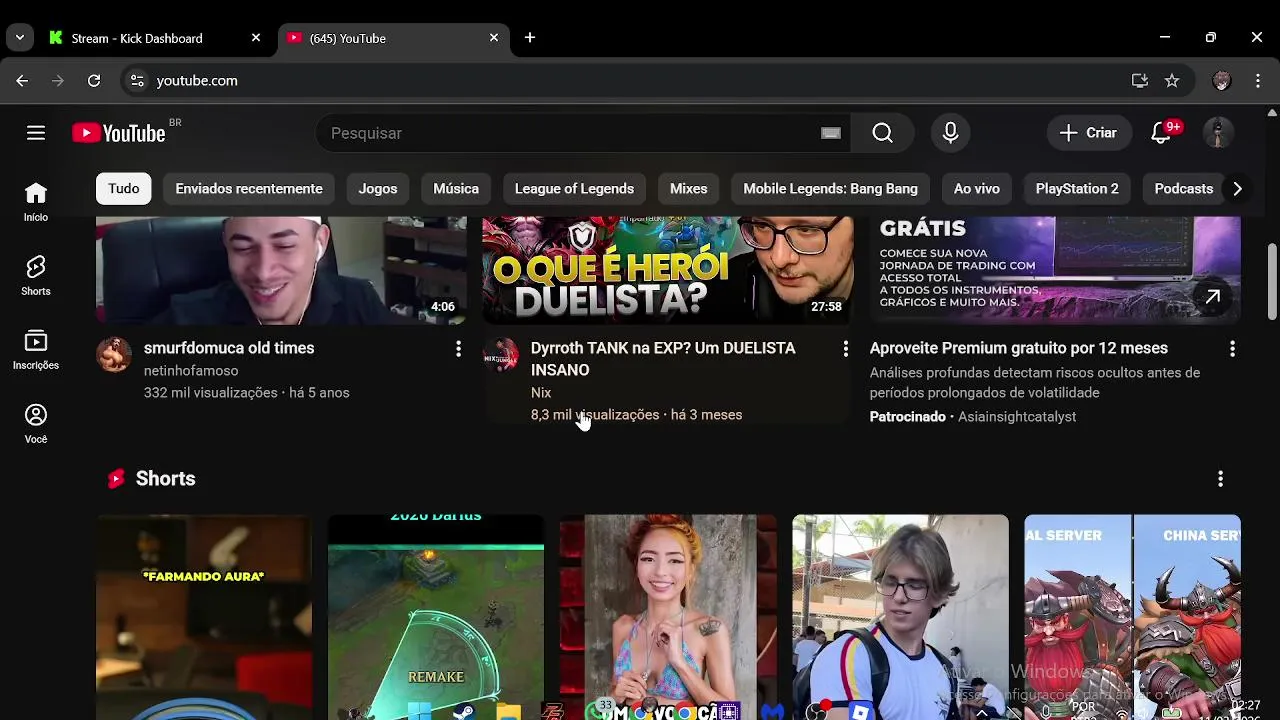Switch to the Stream - Kick Dashboard tab

point(137,38)
